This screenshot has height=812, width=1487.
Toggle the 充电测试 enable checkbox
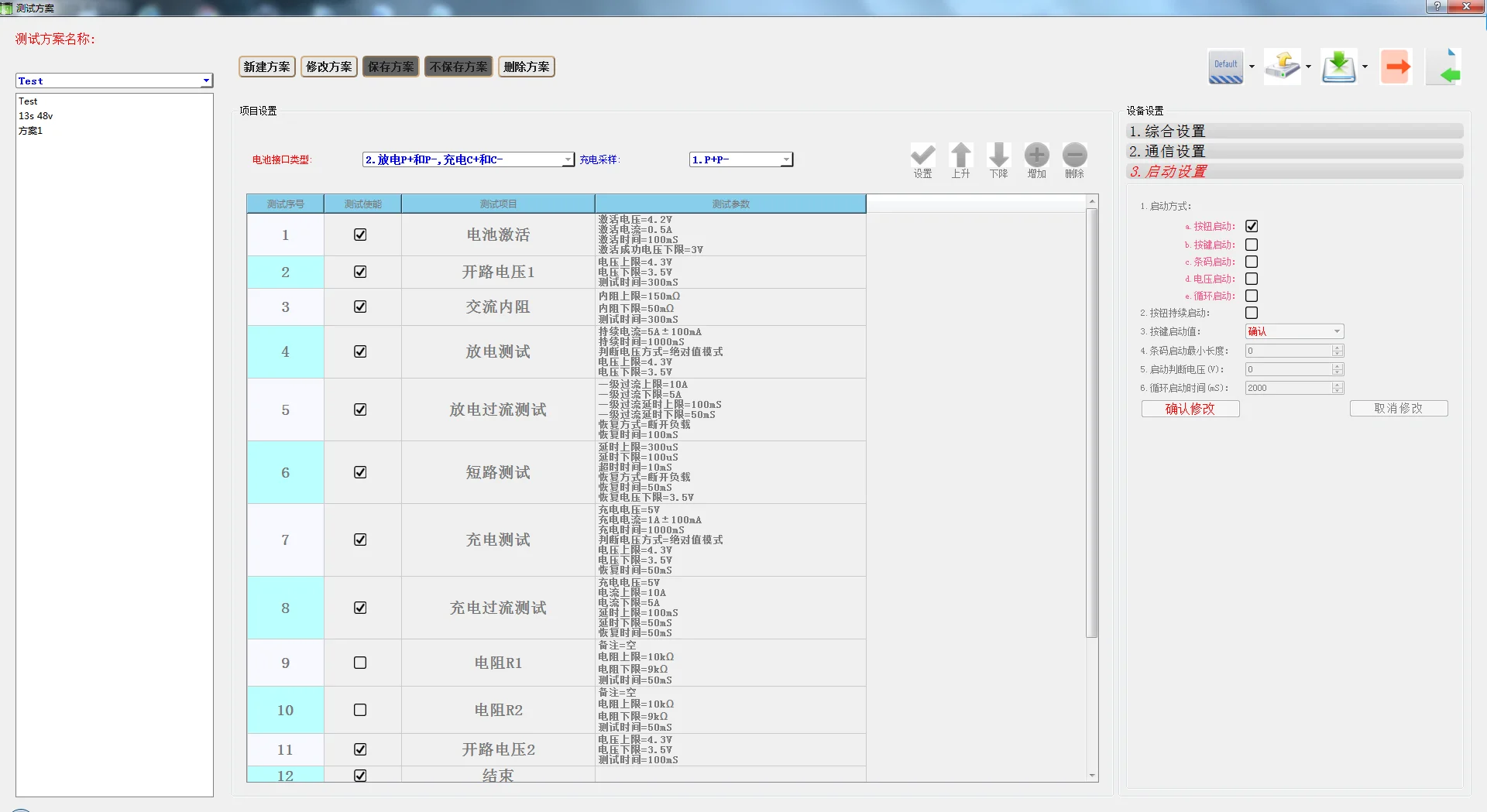pyautogui.click(x=360, y=540)
